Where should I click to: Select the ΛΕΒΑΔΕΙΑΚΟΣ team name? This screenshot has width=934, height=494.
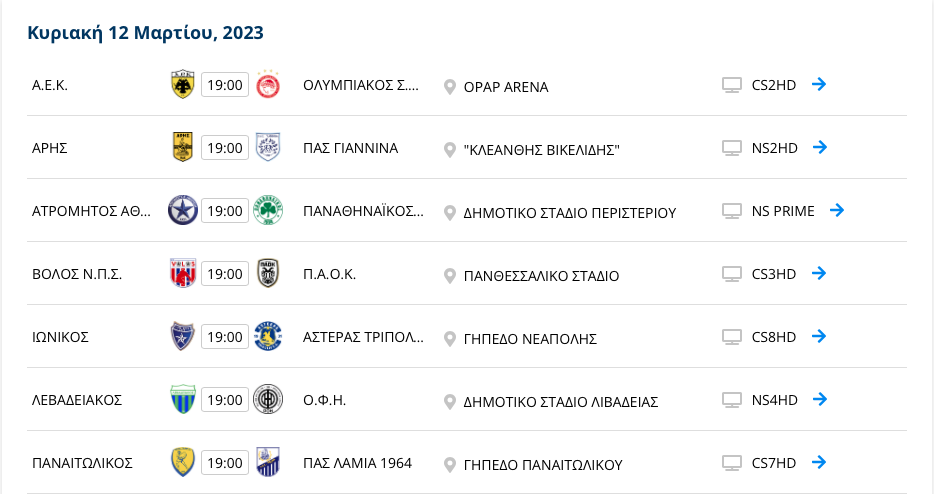coord(77,400)
